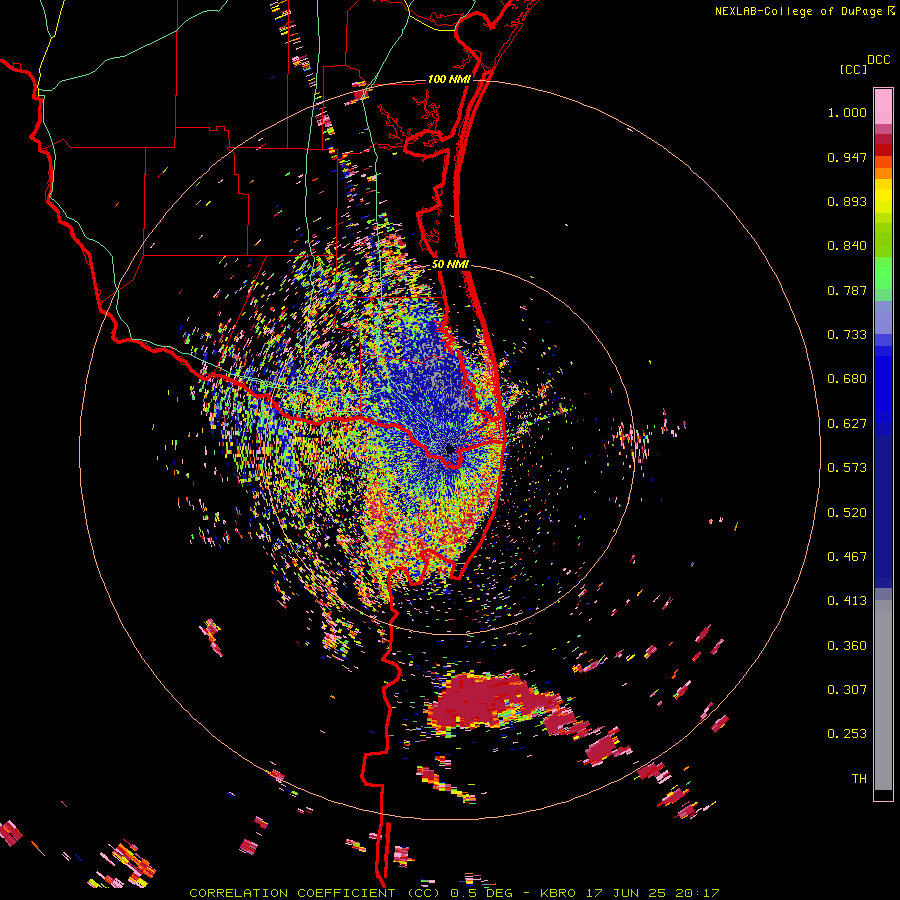Viewport: 900px width, 900px height.
Task: Click the 0.253 color scale label
Action: (847, 734)
